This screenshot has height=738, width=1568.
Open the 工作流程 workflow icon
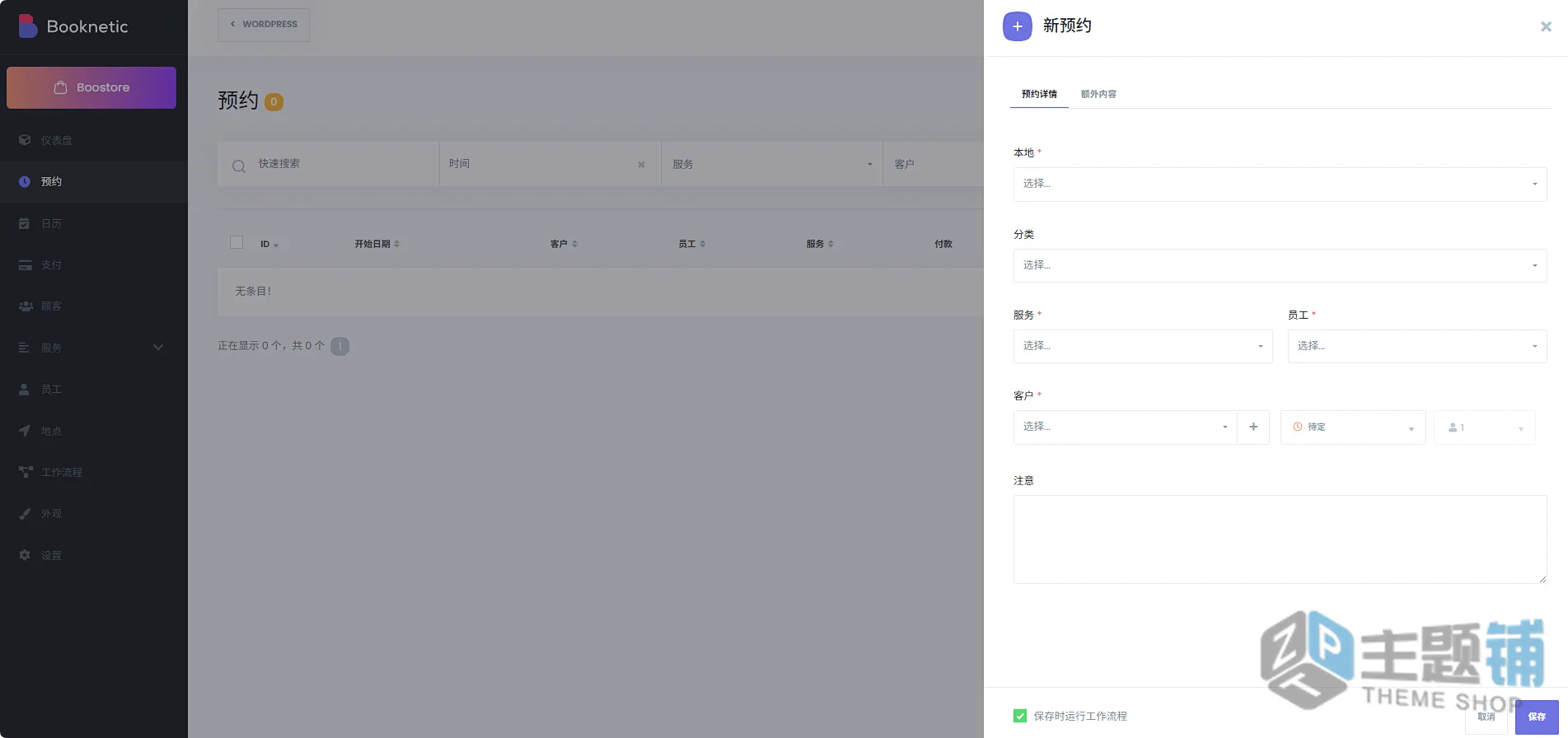(26, 472)
